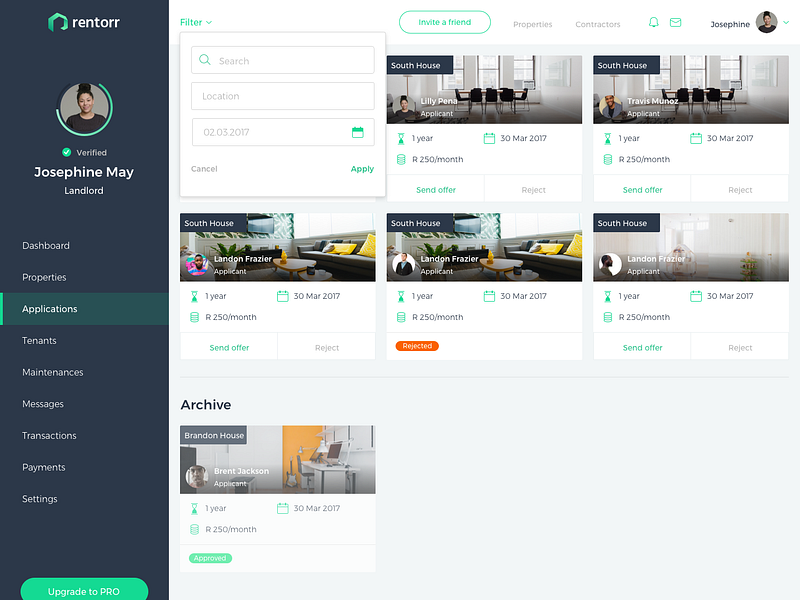Apply the current filter settings

tap(361, 168)
